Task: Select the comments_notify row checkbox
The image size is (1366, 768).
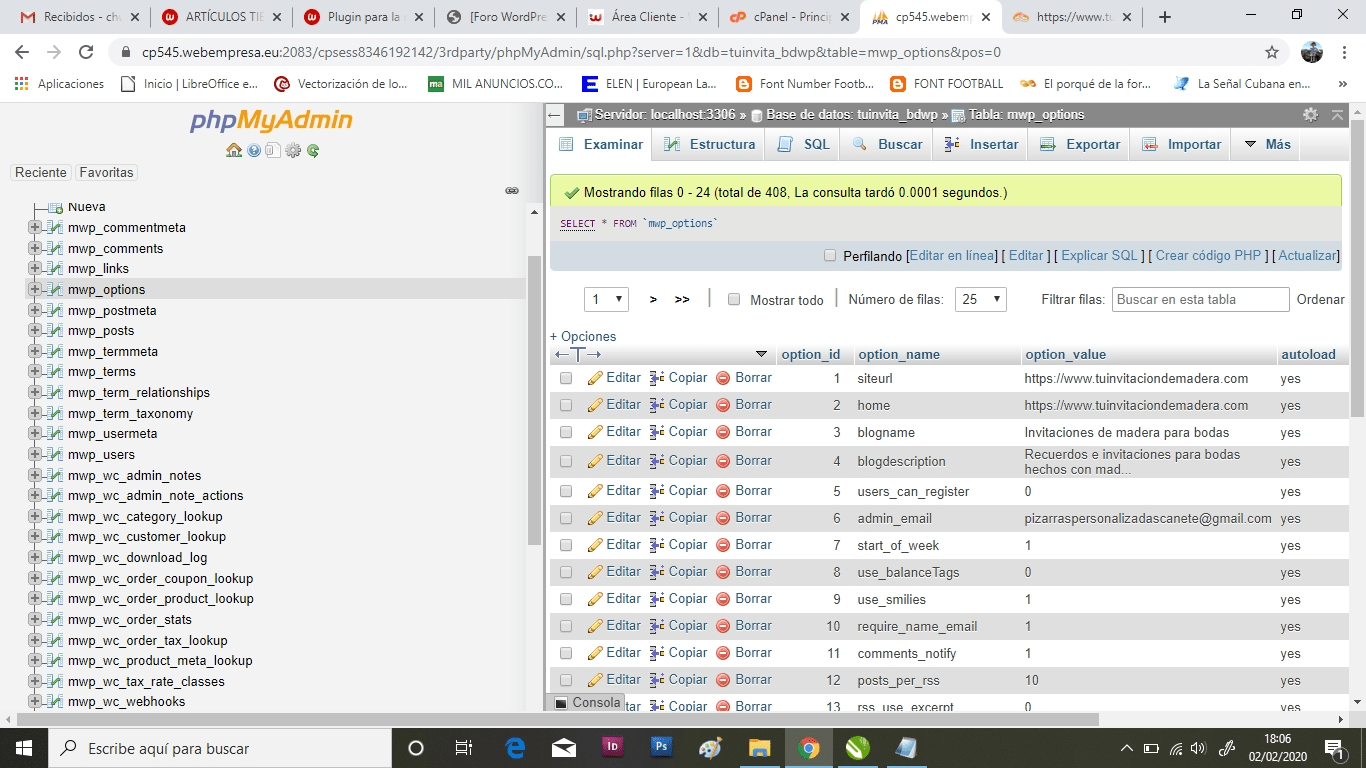Action: click(x=566, y=653)
